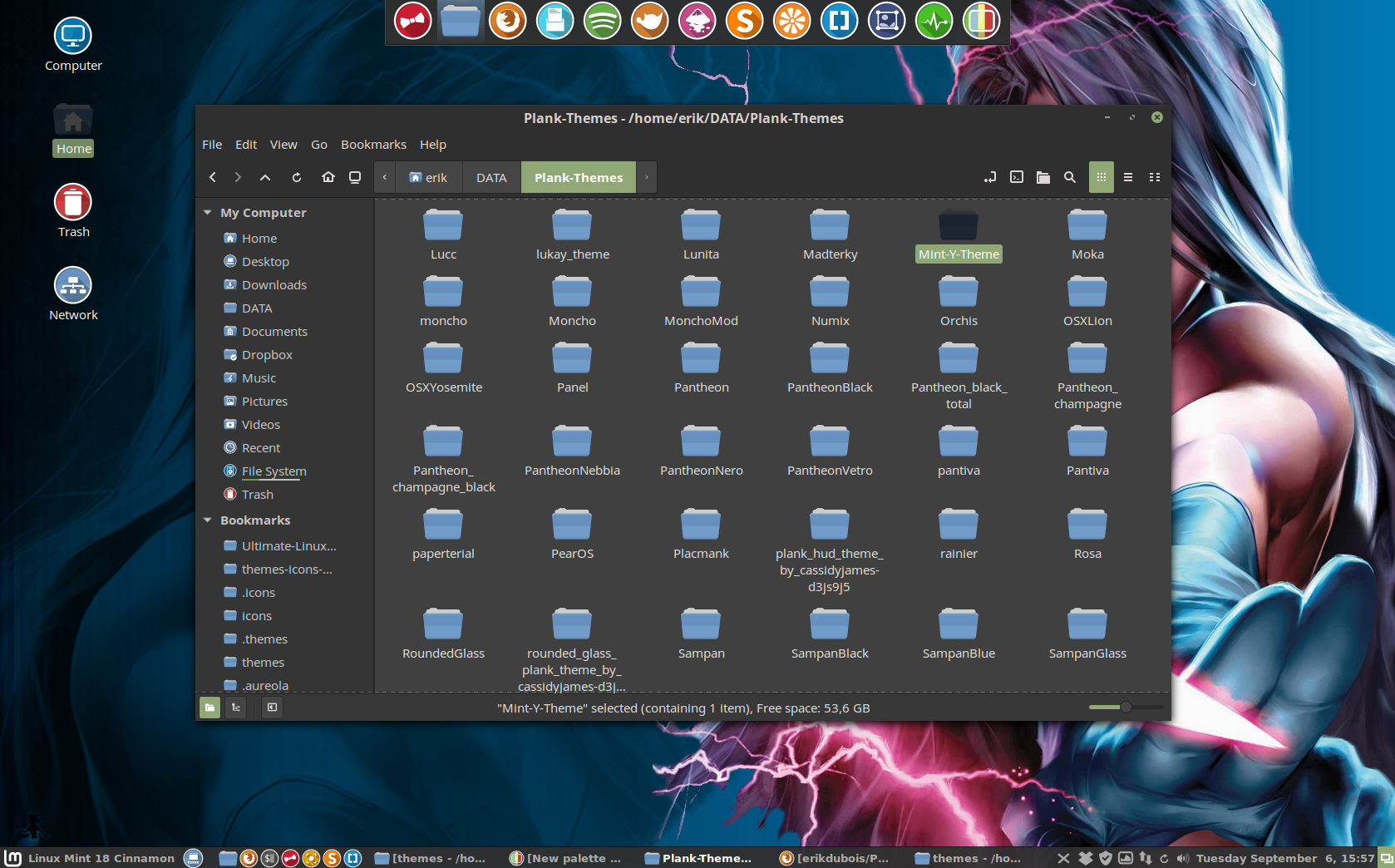Collapse the My Computer section
This screenshot has height=868, width=1395.
[x=208, y=213]
